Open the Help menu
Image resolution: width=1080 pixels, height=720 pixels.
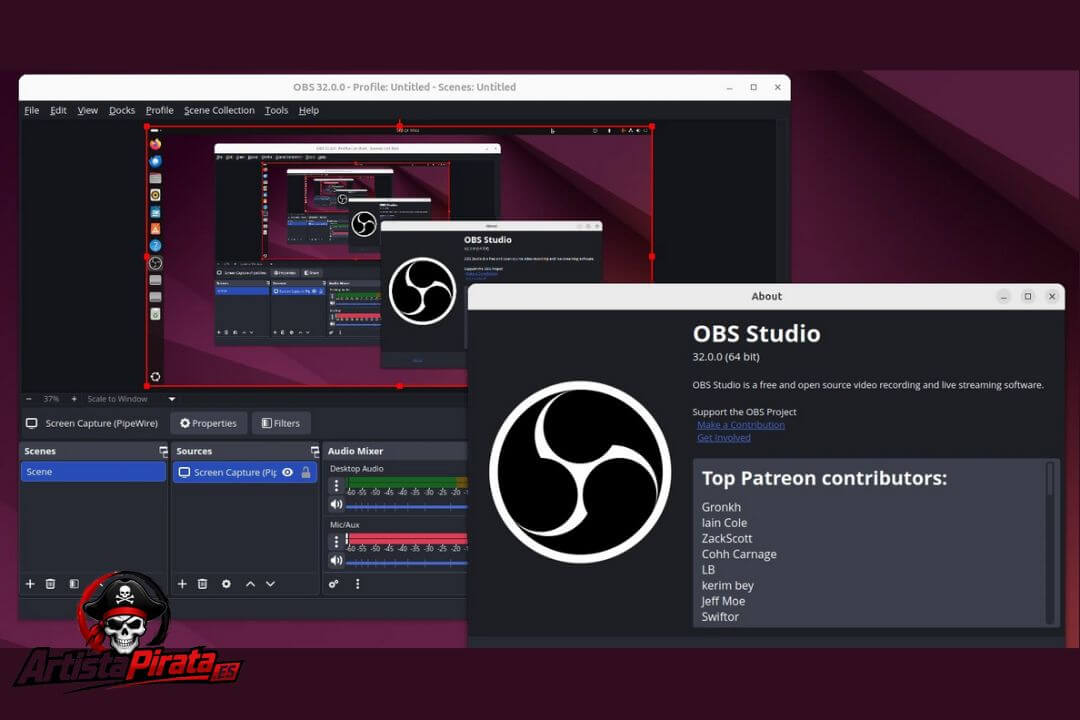pyautogui.click(x=309, y=110)
